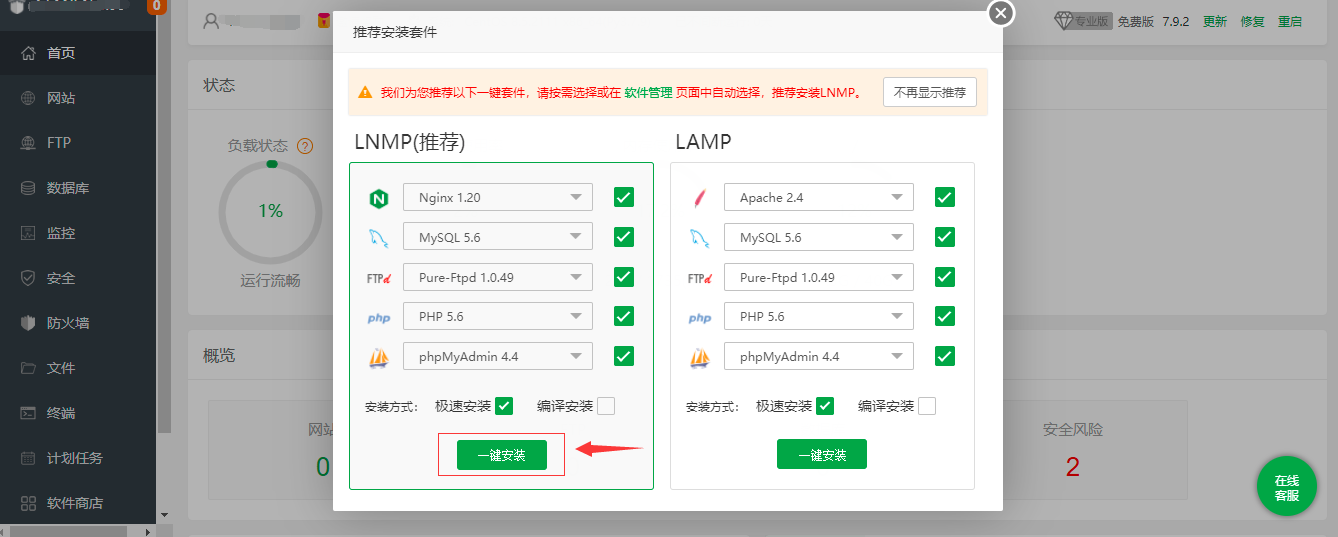This screenshot has height=537, width=1338.
Task: Uncheck LAMP MySQL 5.6 checkbox
Action: point(945,237)
